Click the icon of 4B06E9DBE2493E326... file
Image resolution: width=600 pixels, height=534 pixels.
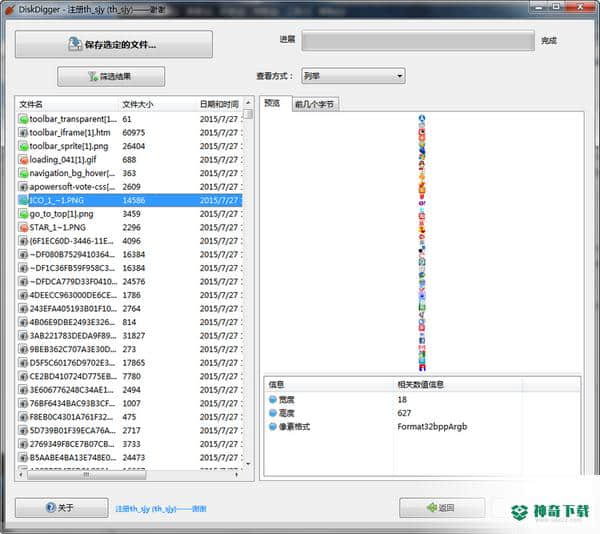click(x=23, y=322)
